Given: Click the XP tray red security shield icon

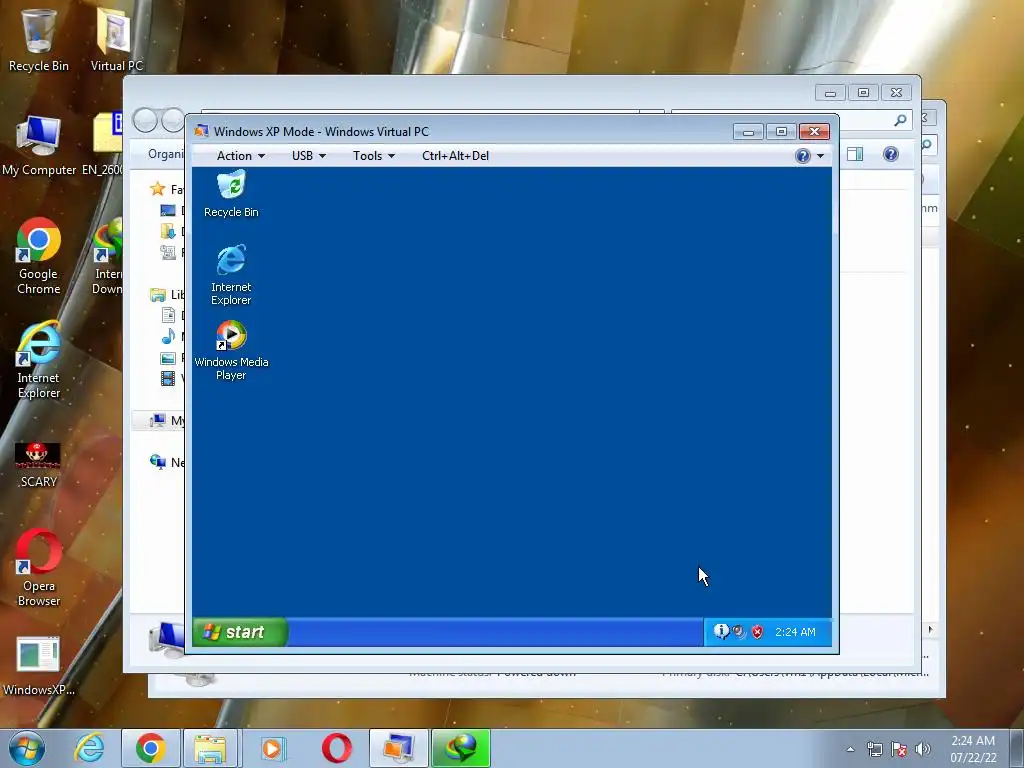Looking at the screenshot, I should click(758, 632).
